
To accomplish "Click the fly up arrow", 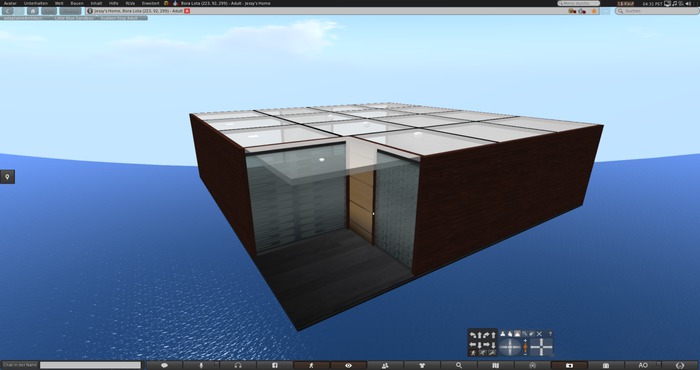I will 493,335.
